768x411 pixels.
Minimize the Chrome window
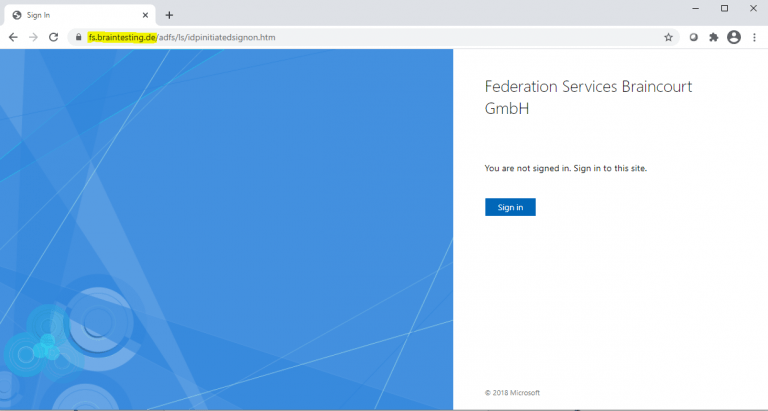coord(696,8)
